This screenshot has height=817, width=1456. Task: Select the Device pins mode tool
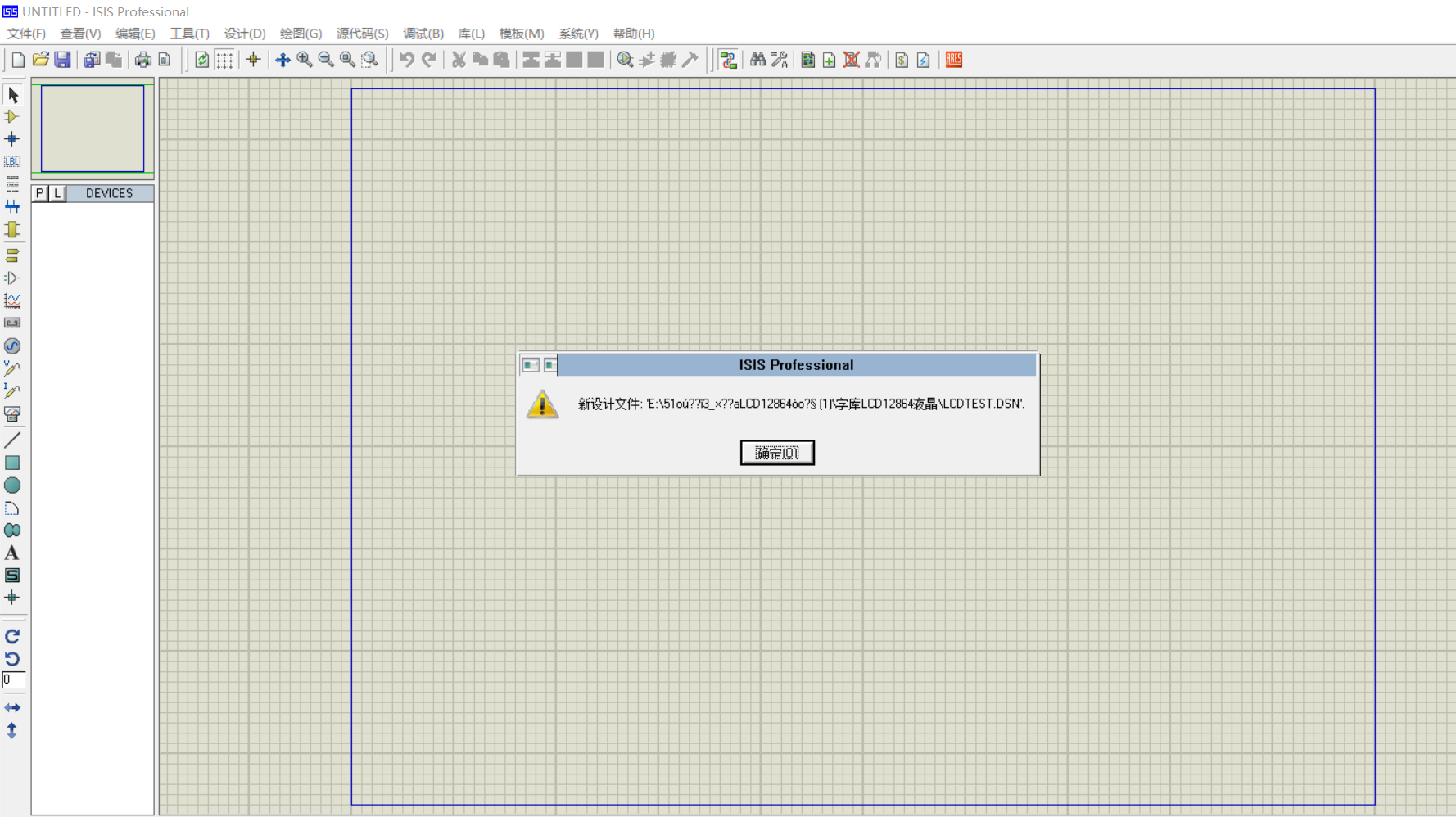point(12,278)
